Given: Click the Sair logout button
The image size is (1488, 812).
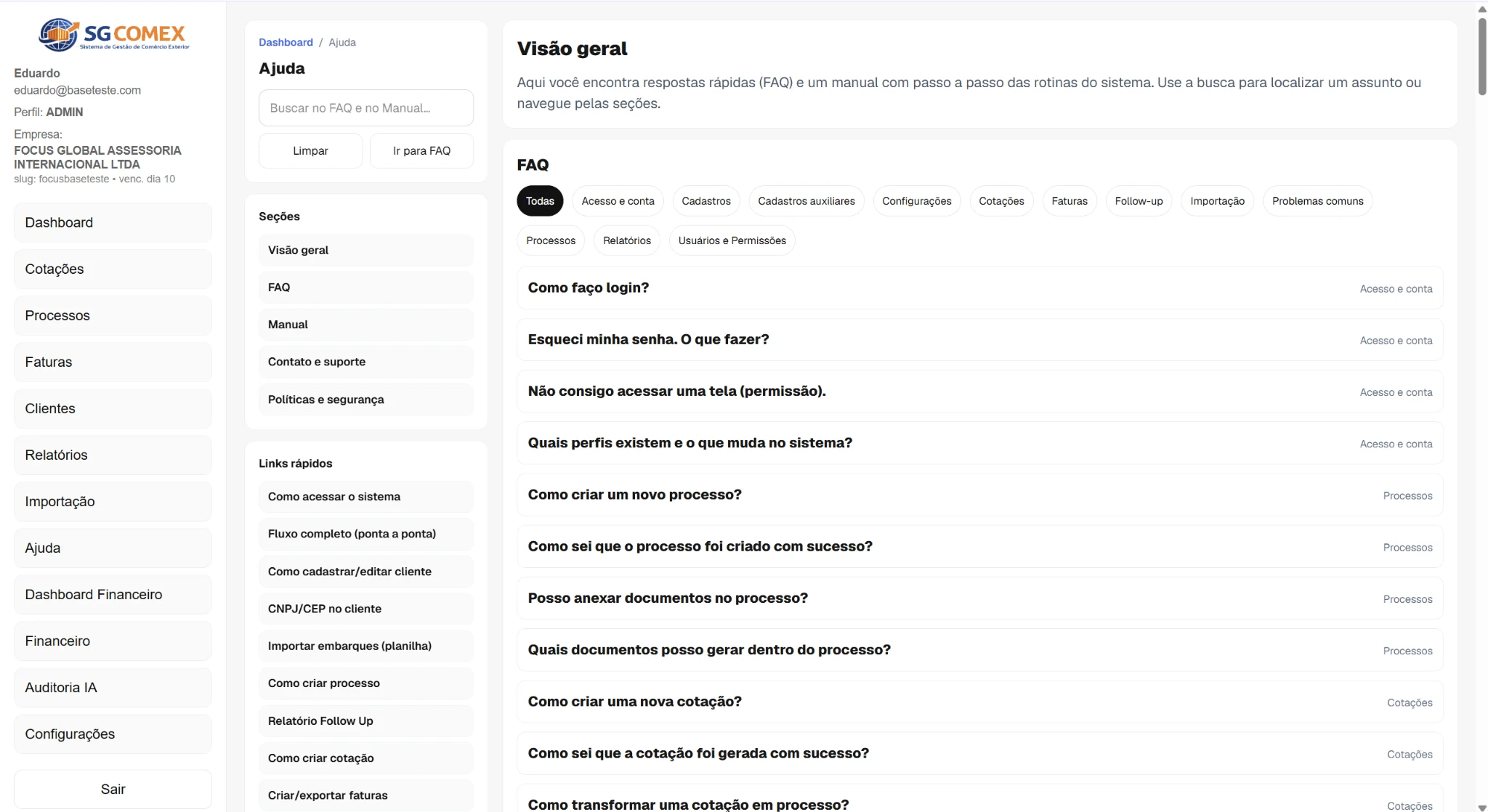Looking at the screenshot, I should click(113, 789).
